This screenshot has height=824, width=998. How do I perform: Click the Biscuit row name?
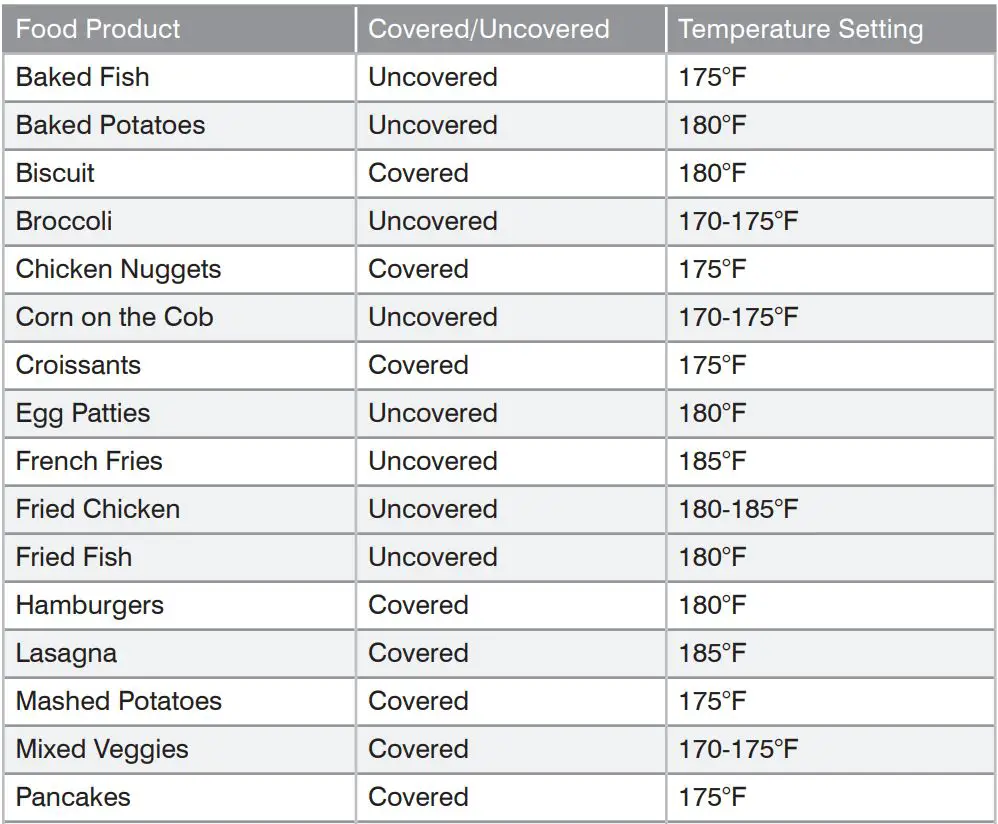(x=55, y=173)
